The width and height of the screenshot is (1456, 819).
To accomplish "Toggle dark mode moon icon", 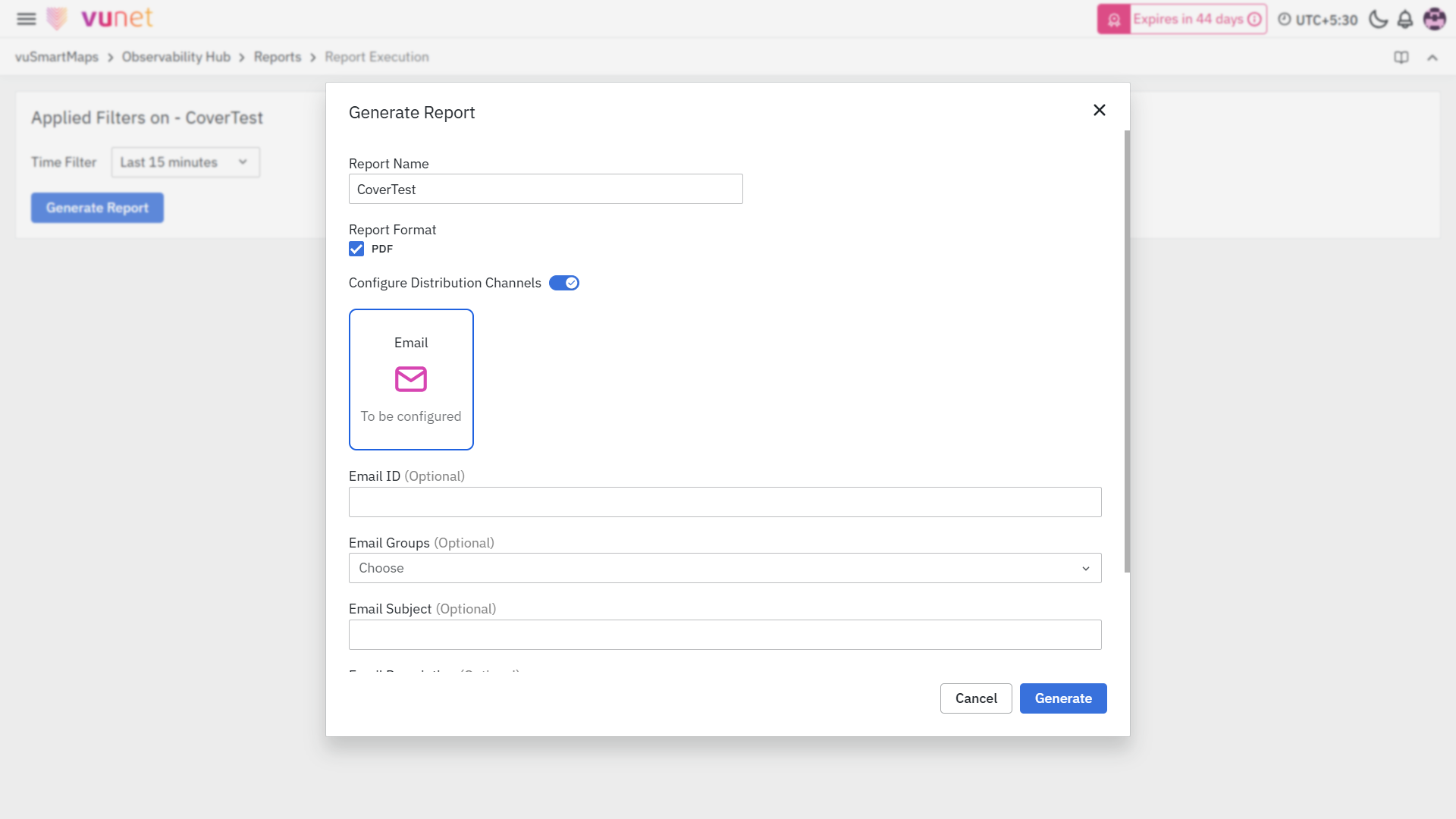I will coord(1378,20).
